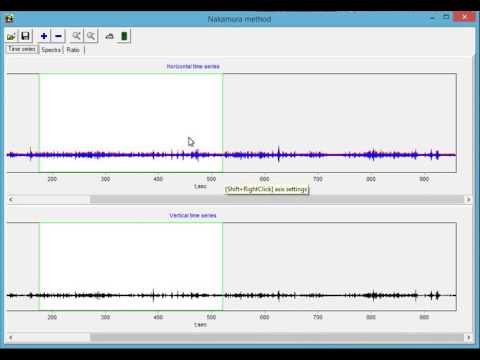Image resolution: width=480 pixels, height=360 pixels.
Task: Click the Horizontal time series chart title
Action: (x=193, y=67)
